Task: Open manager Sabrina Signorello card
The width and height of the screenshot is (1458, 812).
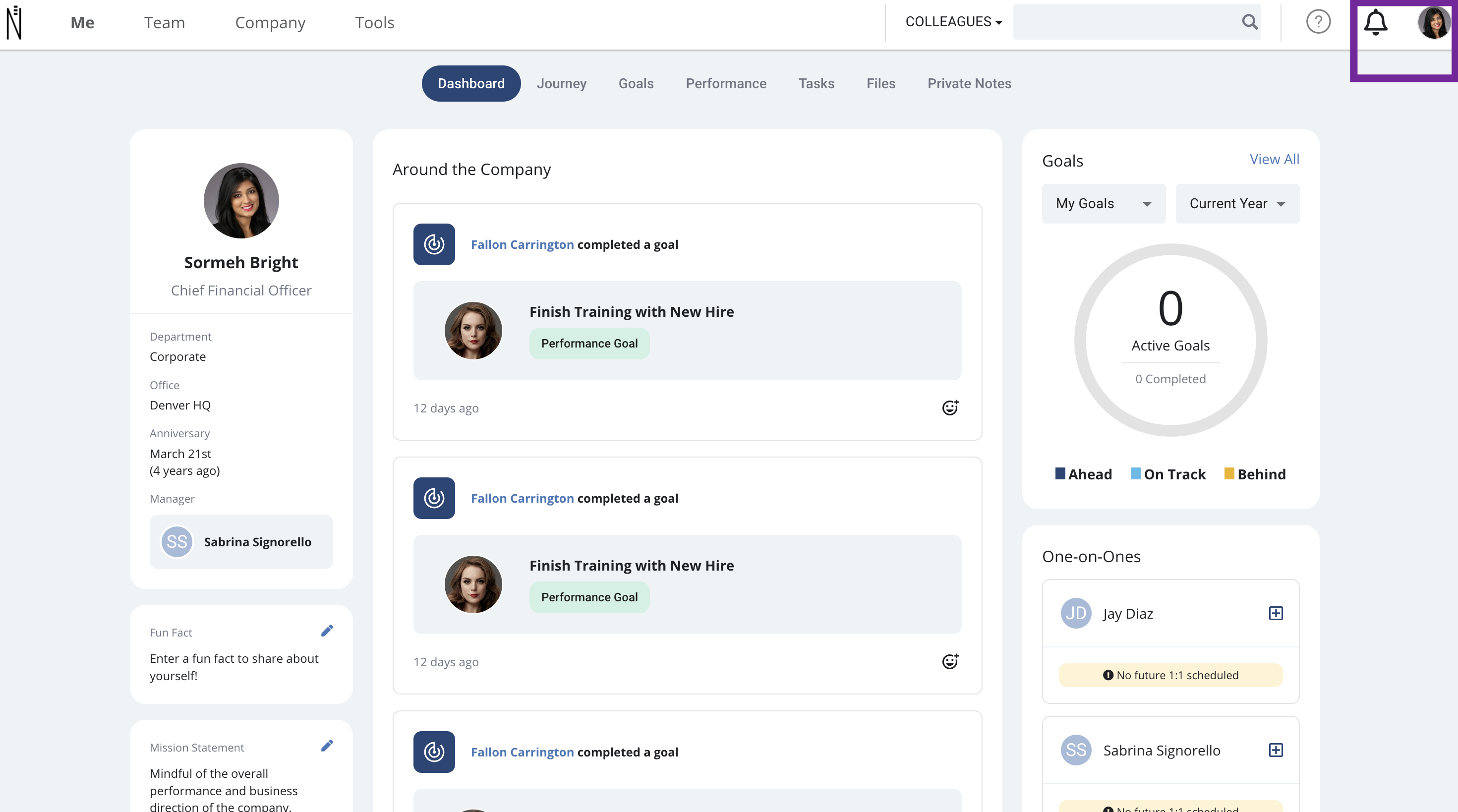Action: tap(241, 541)
